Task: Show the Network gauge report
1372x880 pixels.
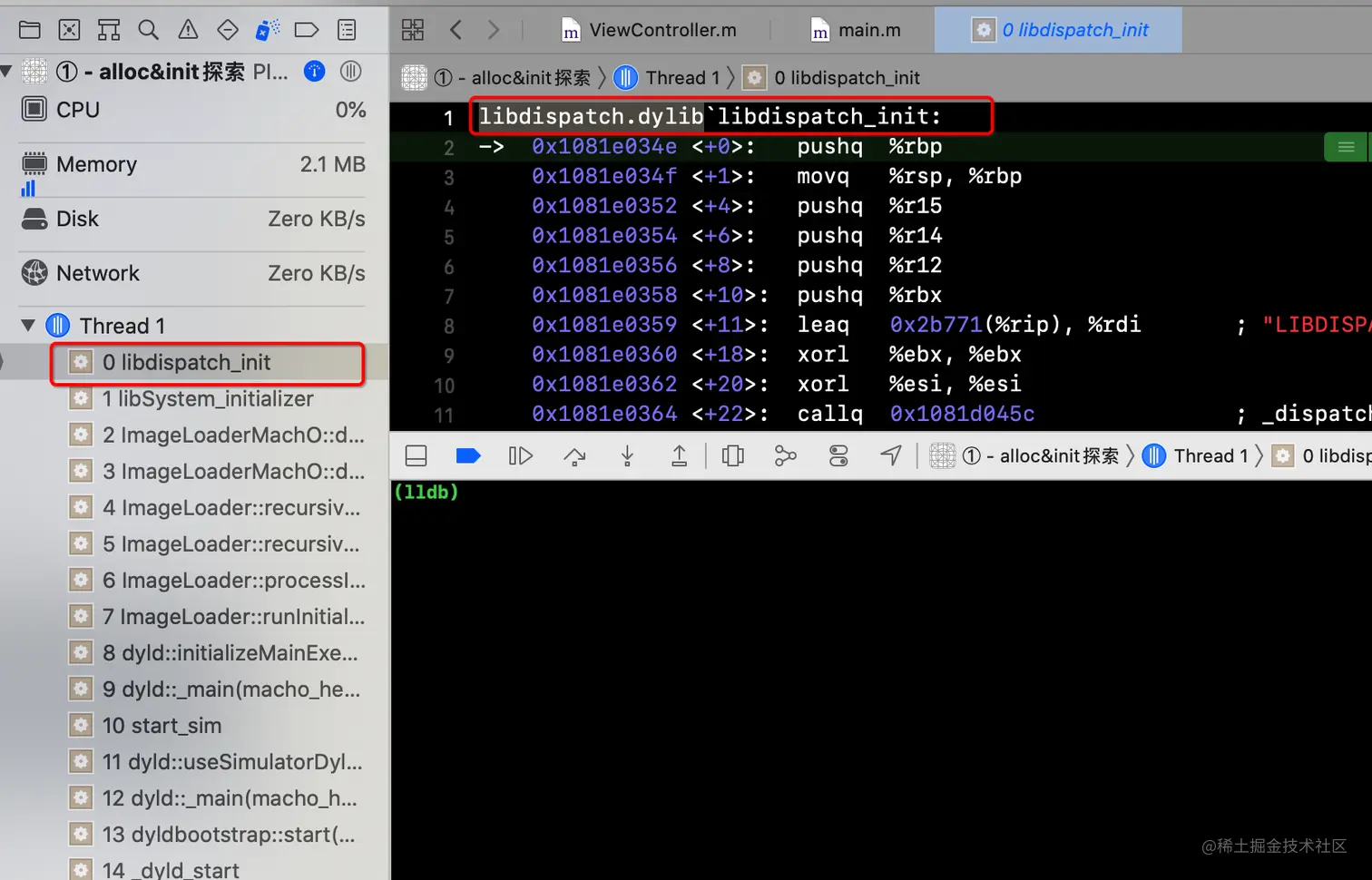Action: coord(193,273)
